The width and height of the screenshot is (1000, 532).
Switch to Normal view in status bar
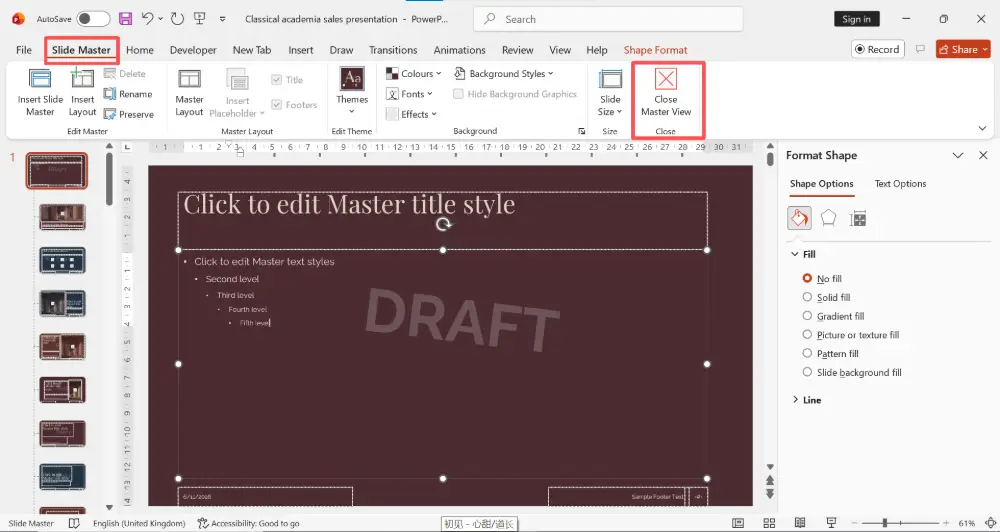pyautogui.click(x=738, y=523)
